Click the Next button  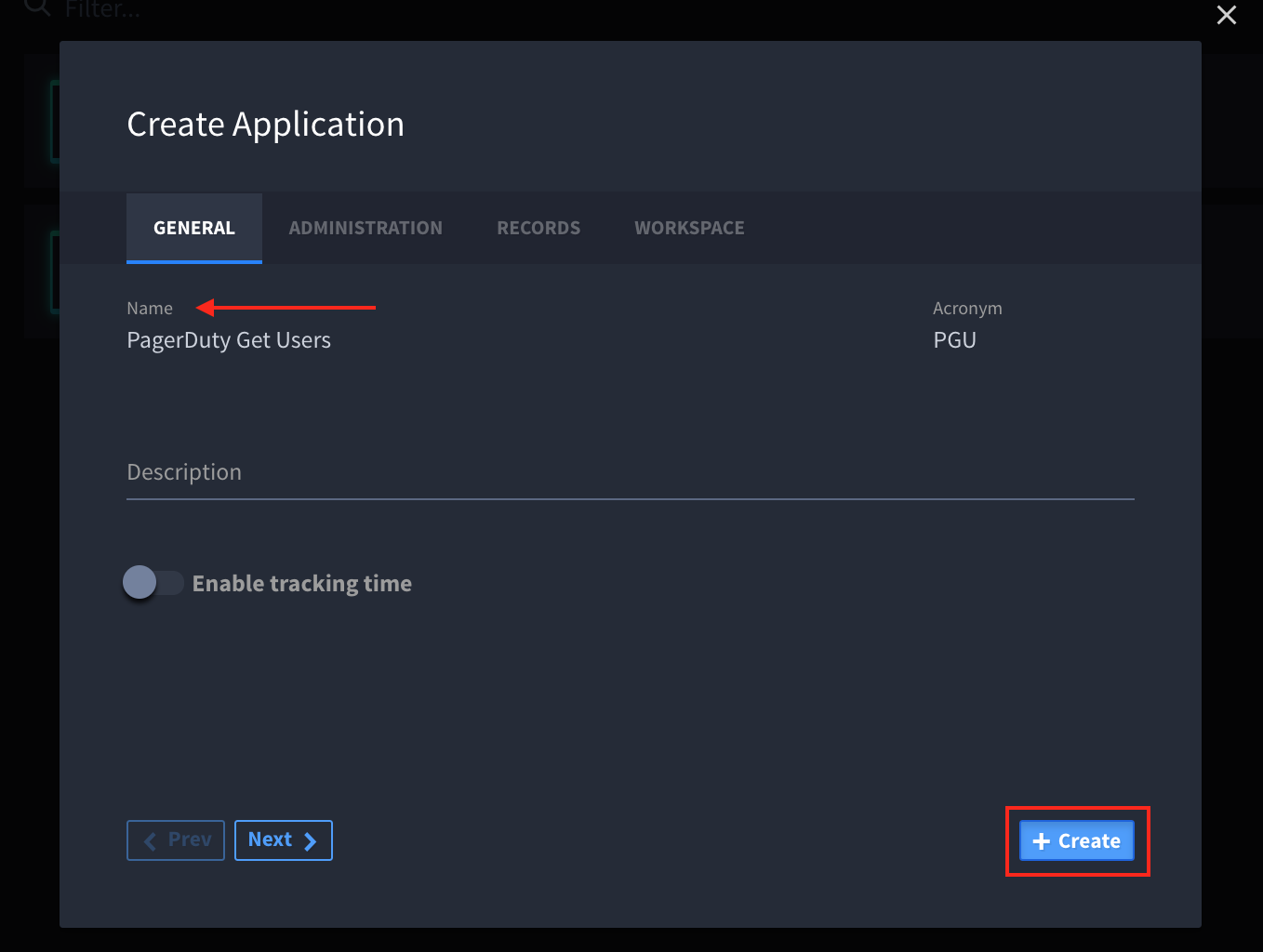click(x=283, y=840)
